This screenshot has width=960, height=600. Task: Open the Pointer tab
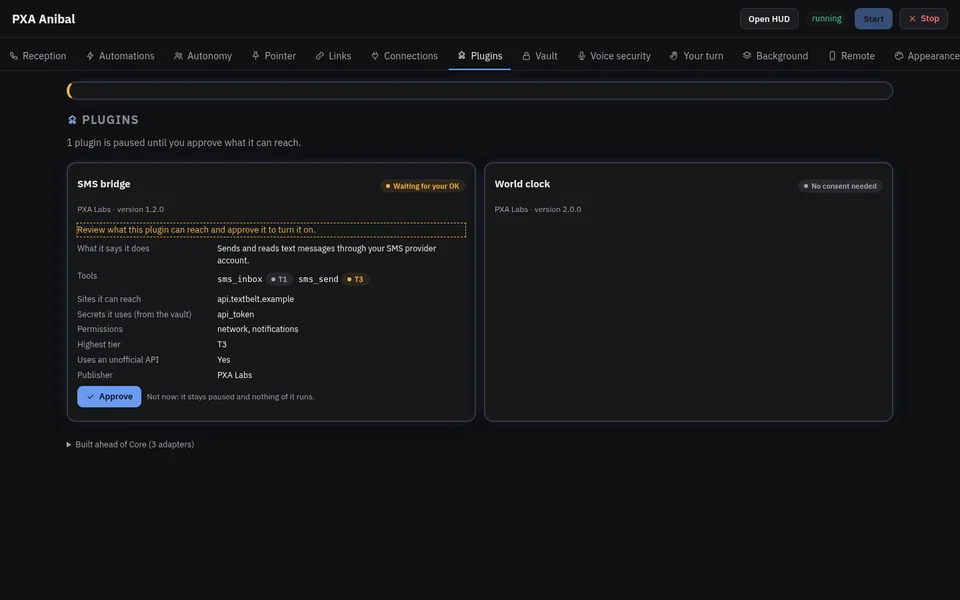[x=274, y=56]
